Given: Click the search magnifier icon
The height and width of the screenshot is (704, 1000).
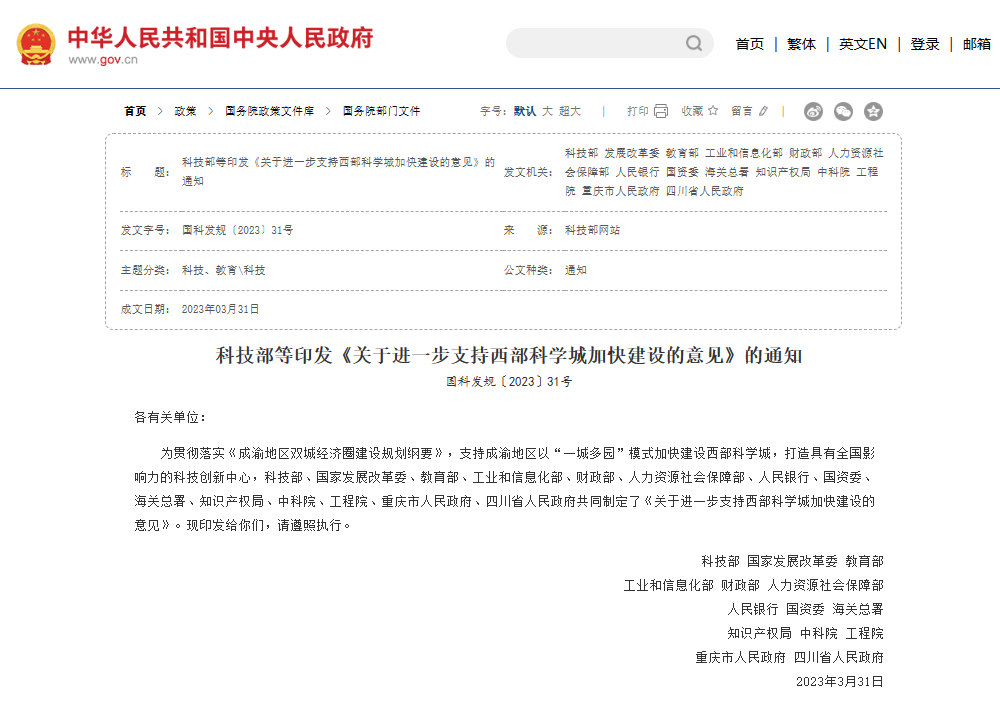Looking at the screenshot, I should (694, 43).
